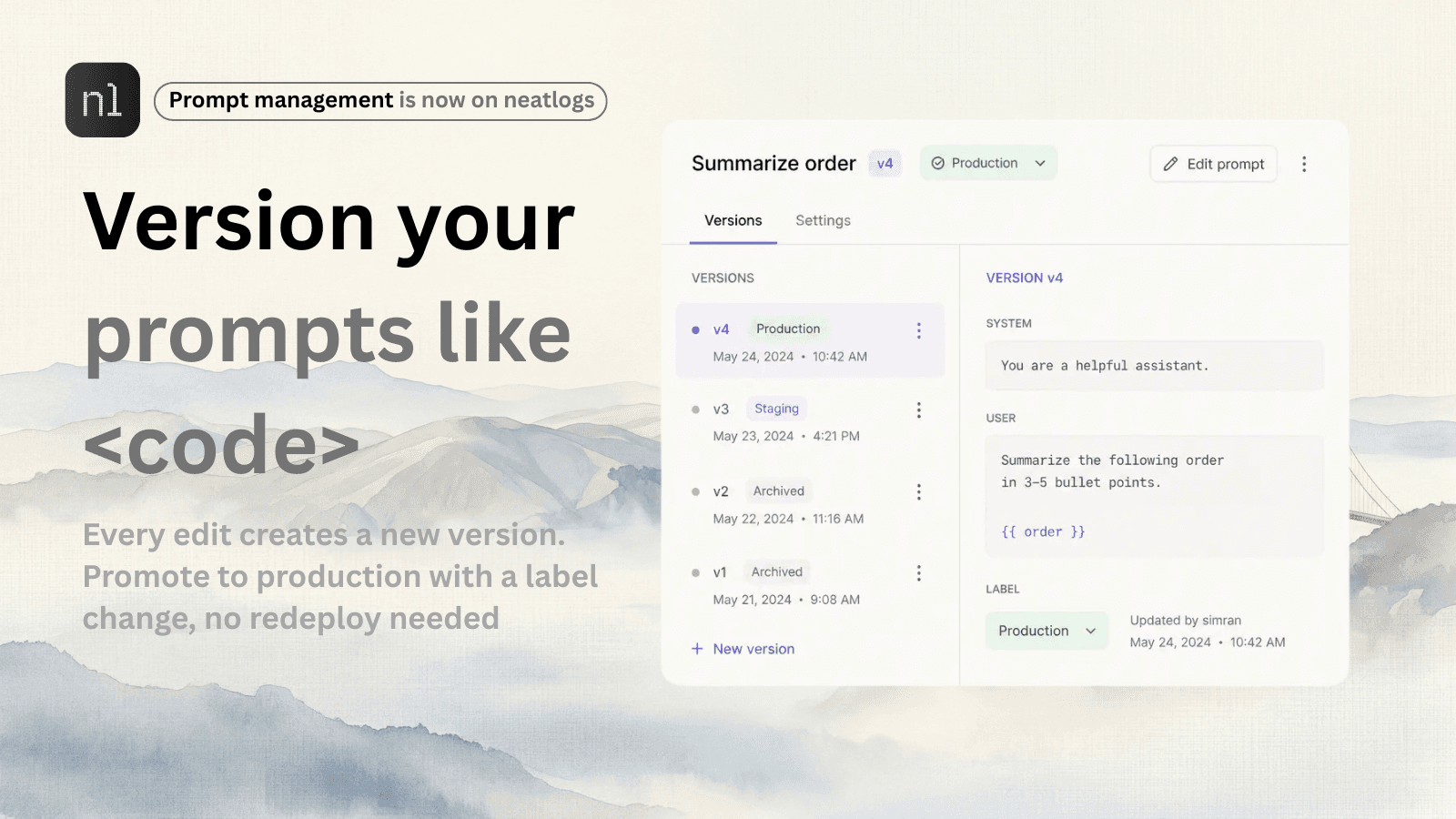Click the chevron of the LABEL Production dropdown
Screen dimensions: 1456x819
1090,631
